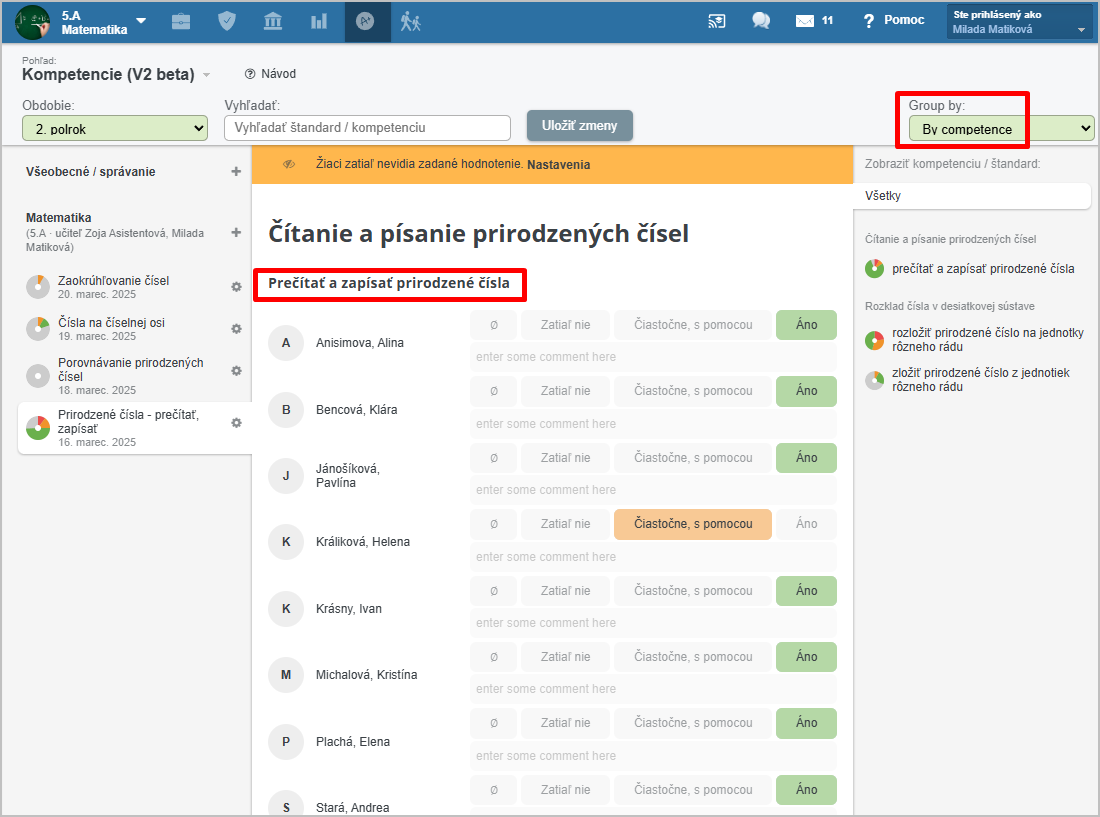Click the shield checkmark icon
1100x817 pixels.
coord(227,21)
